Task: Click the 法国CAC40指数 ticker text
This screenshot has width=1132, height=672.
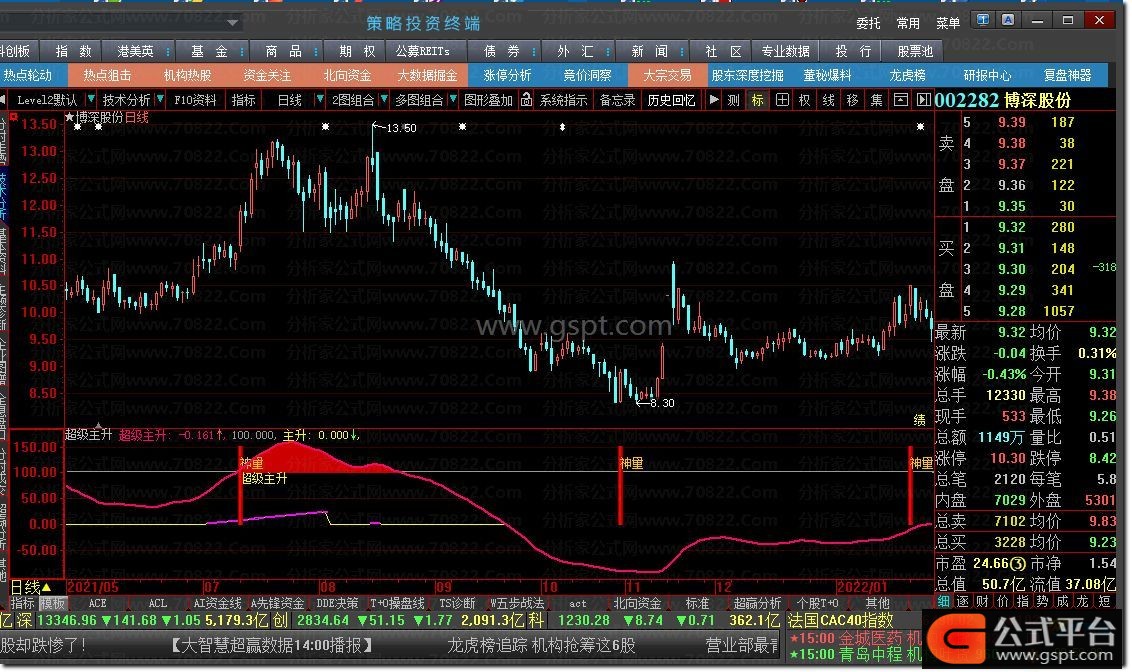Action: point(840,620)
